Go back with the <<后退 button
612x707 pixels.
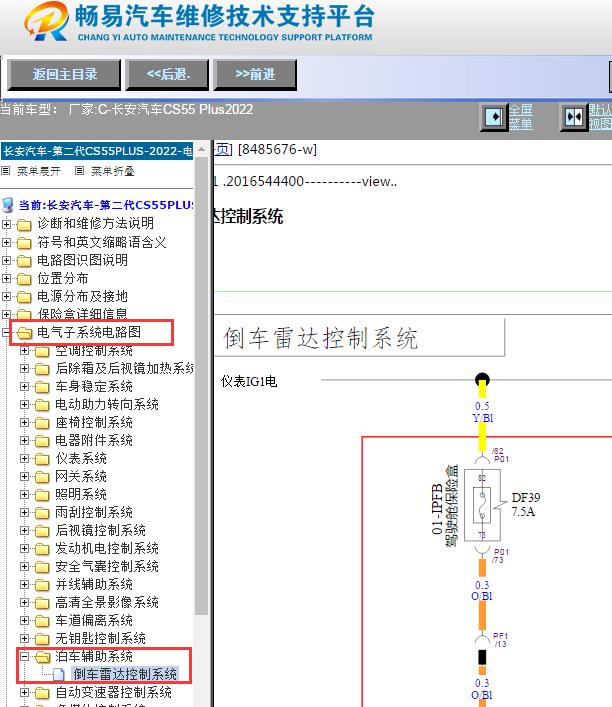tap(168, 74)
